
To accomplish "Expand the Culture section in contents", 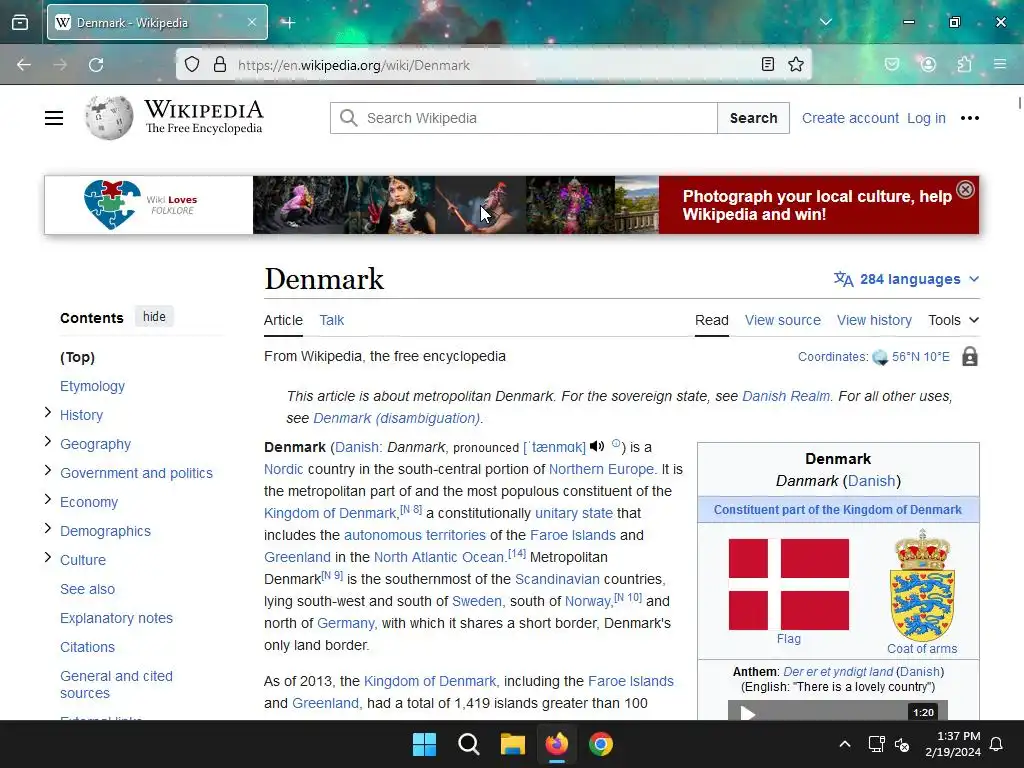I will [47, 557].
